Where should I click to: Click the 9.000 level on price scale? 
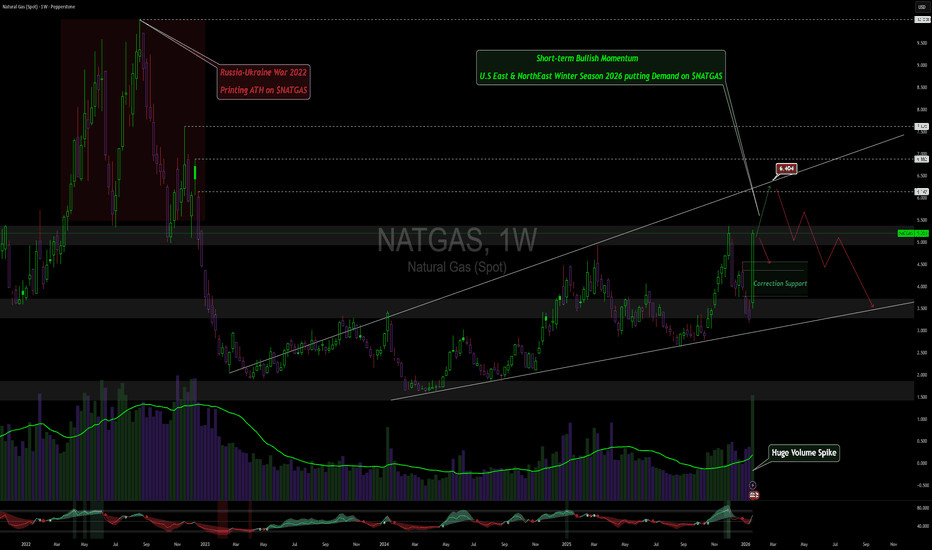tap(920, 65)
